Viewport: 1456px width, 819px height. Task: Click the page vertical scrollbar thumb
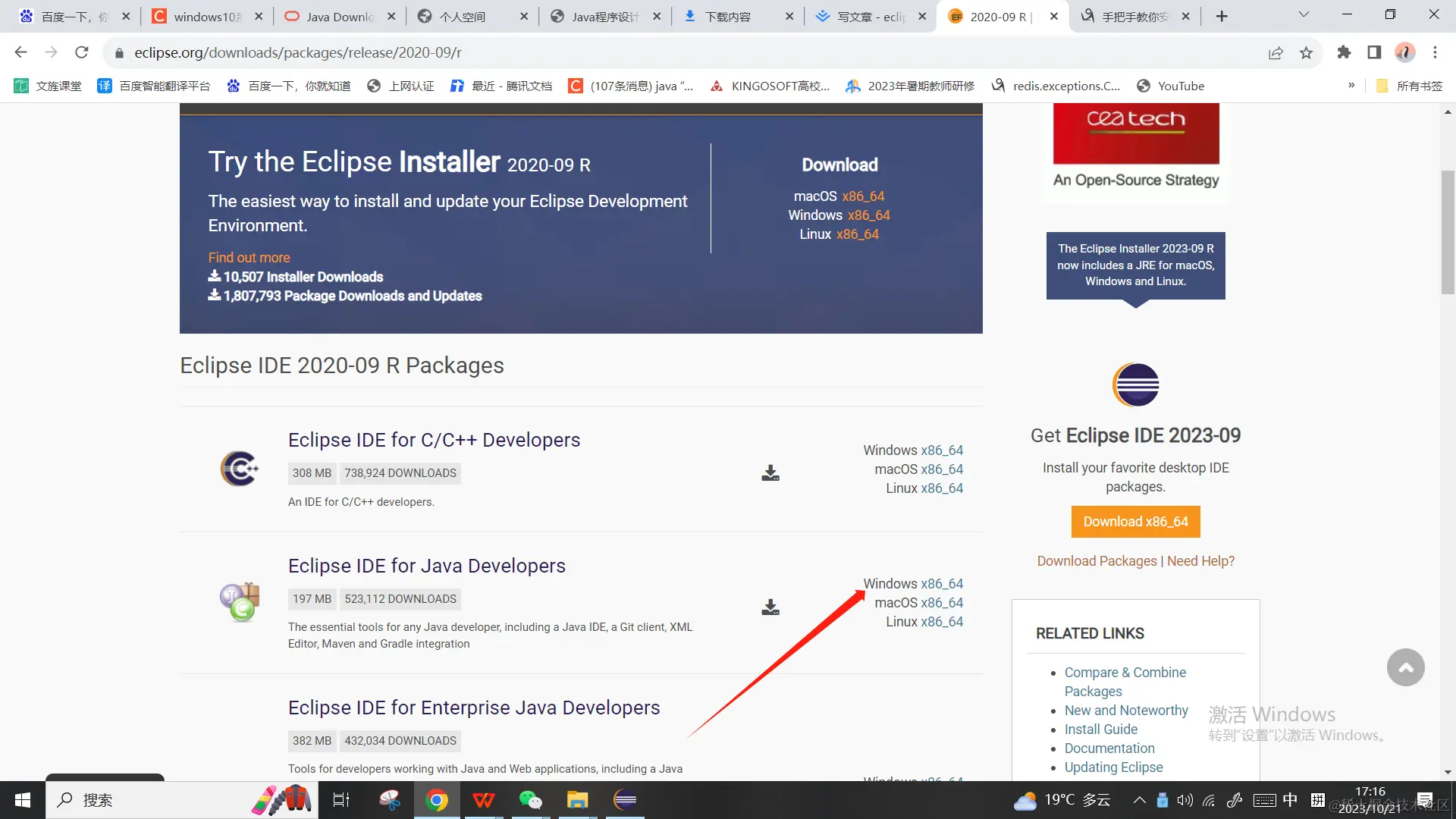pos(1448,231)
